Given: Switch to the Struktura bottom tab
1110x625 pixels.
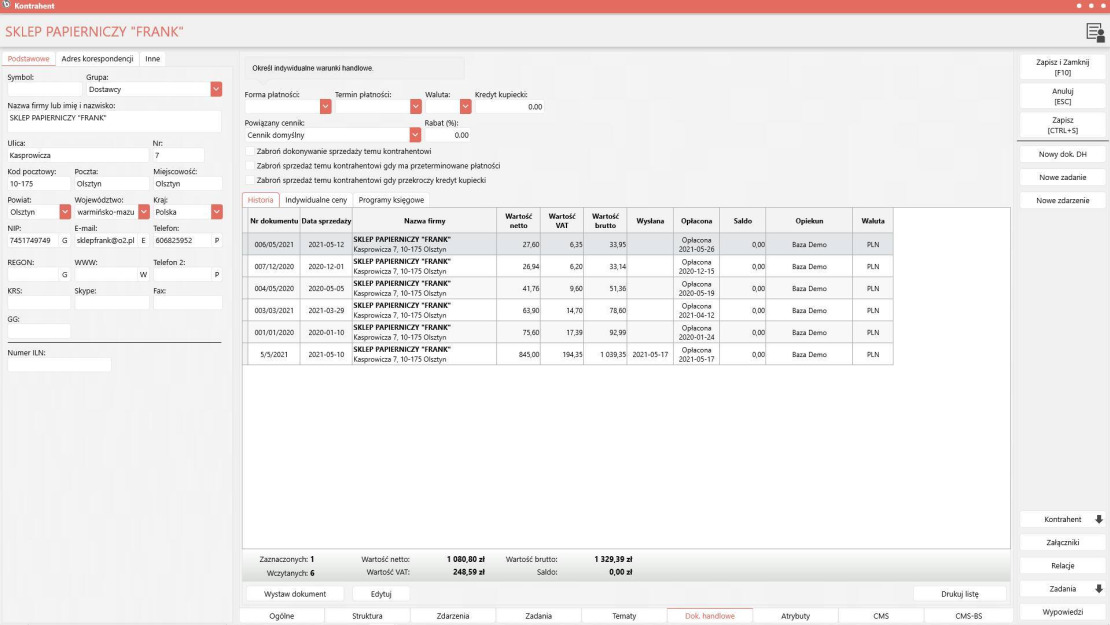Looking at the screenshot, I should 367,616.
